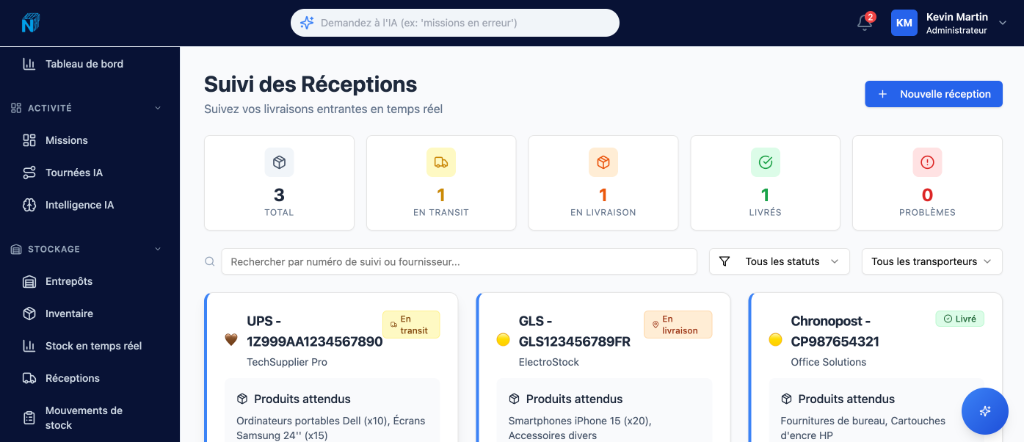Viewport: 1024px width, 442px height.
Task: Click the Réceptions truck icon
Action: click(29, 379)
